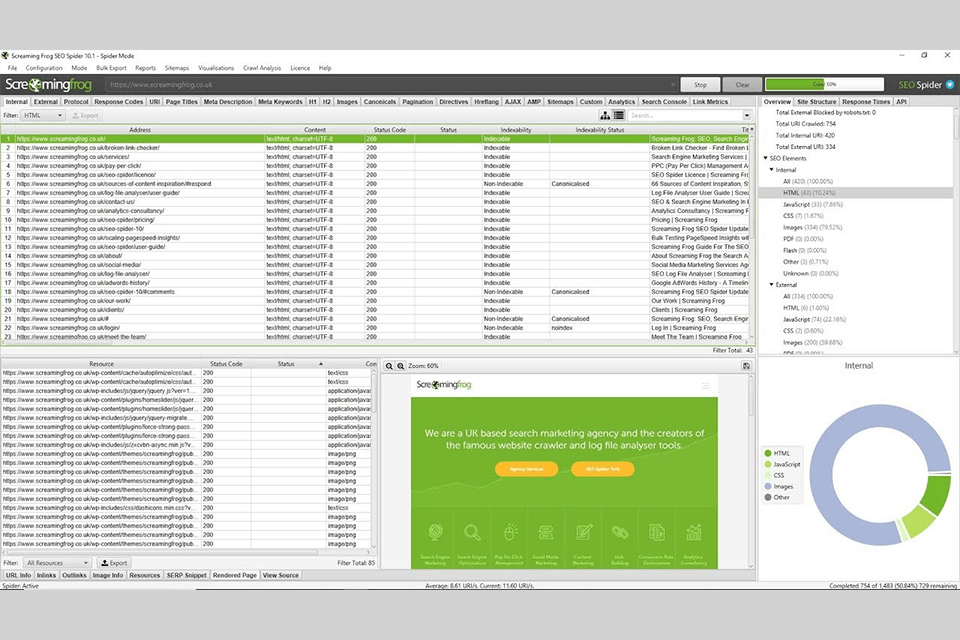The width and height of the screenshot is (960, 640).
Task: Click the Clear button
Action: point(742,85)
